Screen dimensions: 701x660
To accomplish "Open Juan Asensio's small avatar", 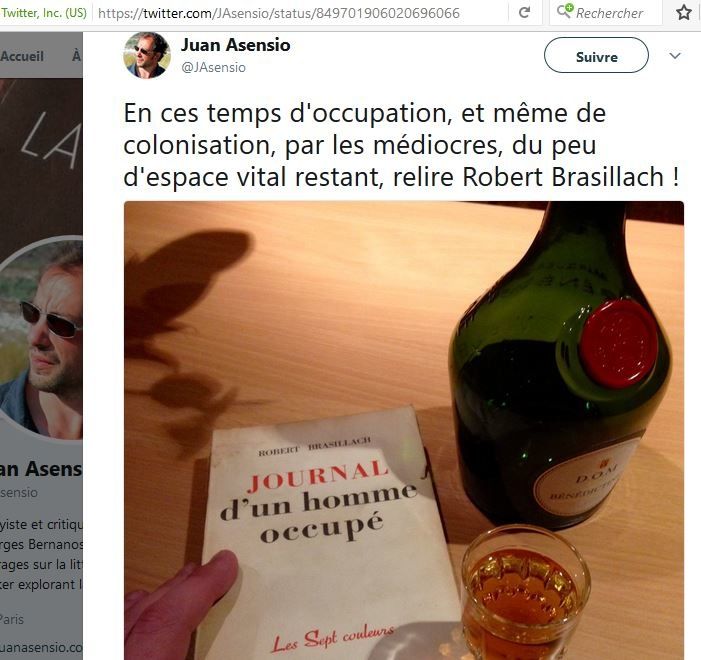I will click(147, 55).
